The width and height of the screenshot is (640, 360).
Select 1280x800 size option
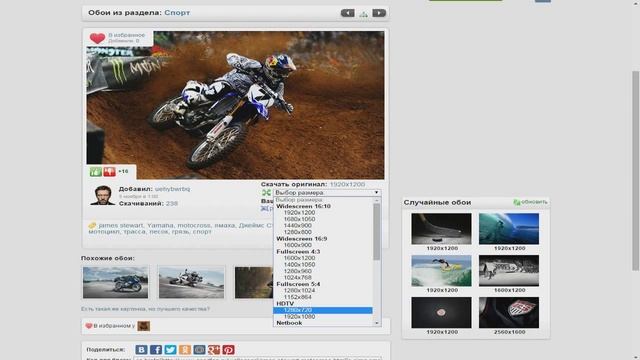pos(298,232)
